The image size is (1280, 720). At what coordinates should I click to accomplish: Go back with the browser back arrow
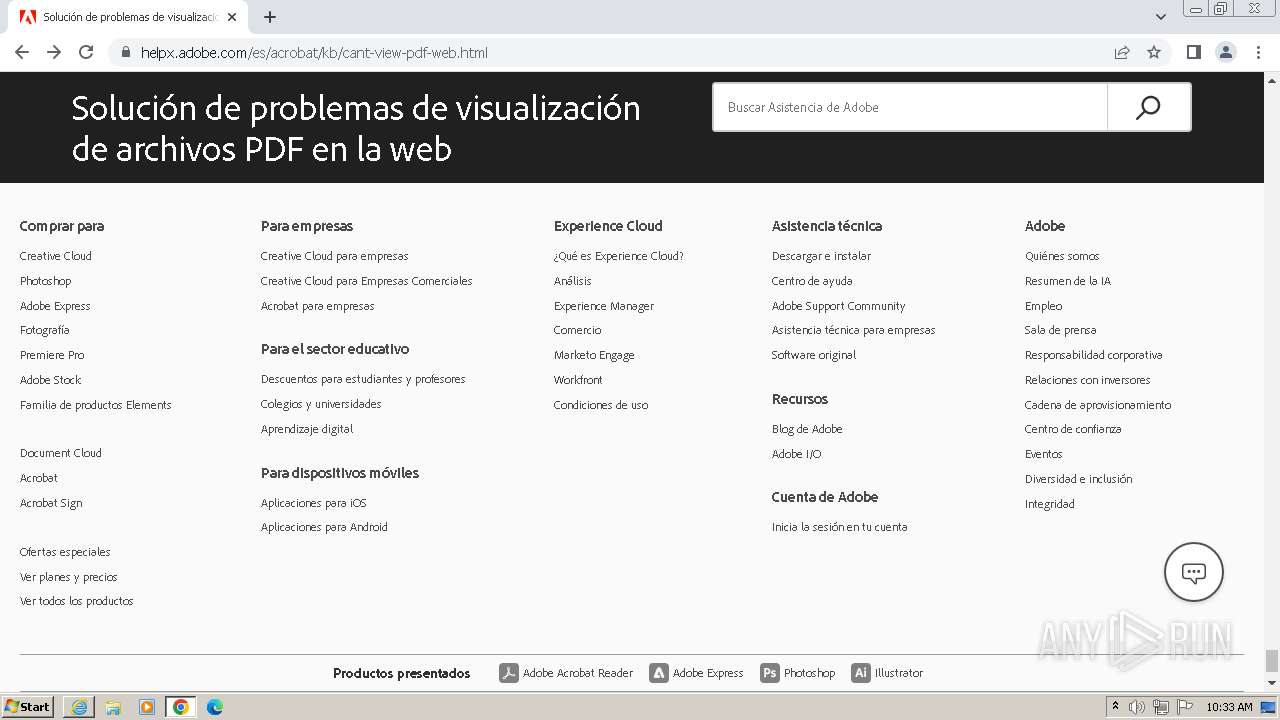22,52
